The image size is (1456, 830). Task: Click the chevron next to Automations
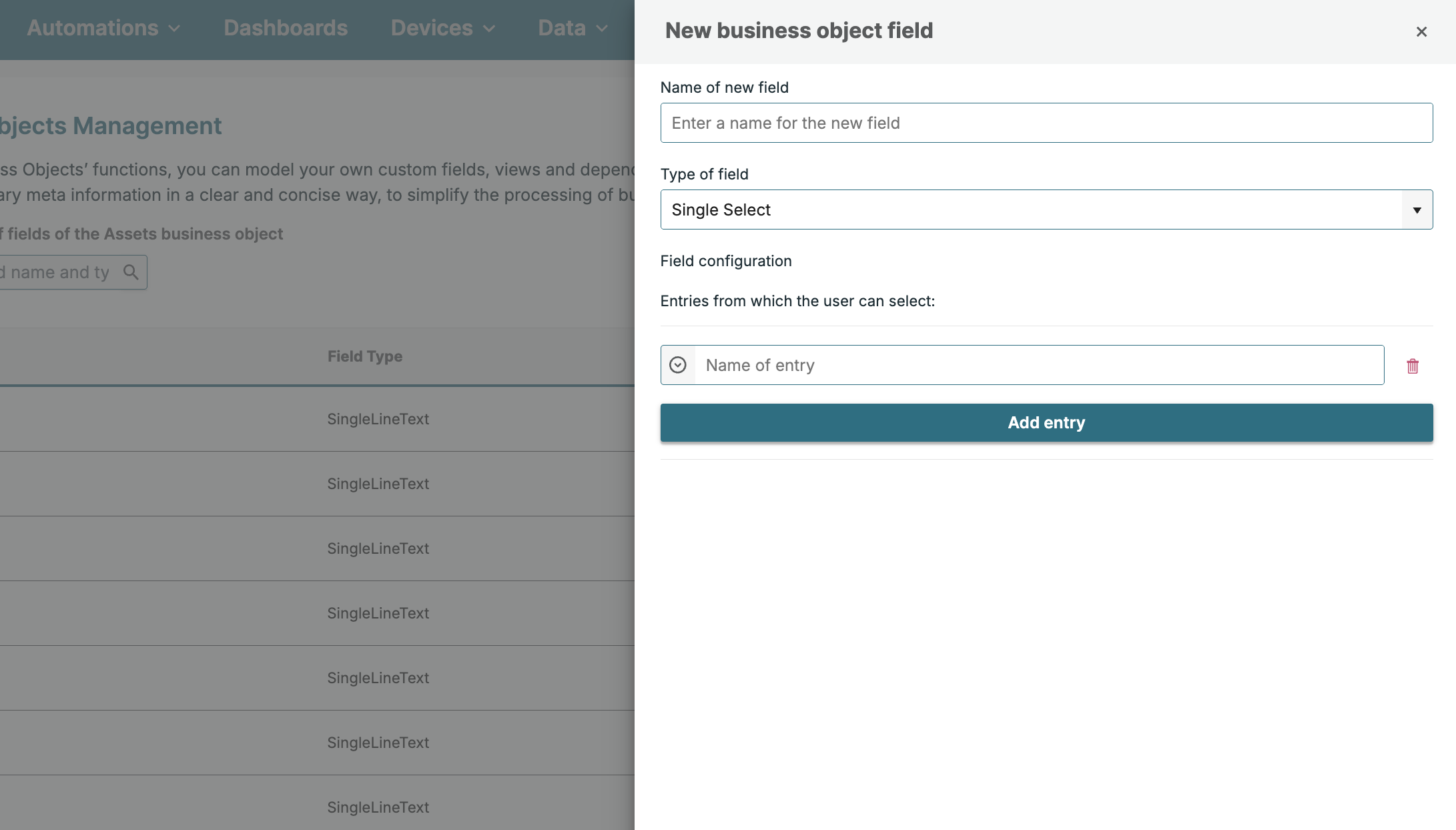[x=175, y=29]
